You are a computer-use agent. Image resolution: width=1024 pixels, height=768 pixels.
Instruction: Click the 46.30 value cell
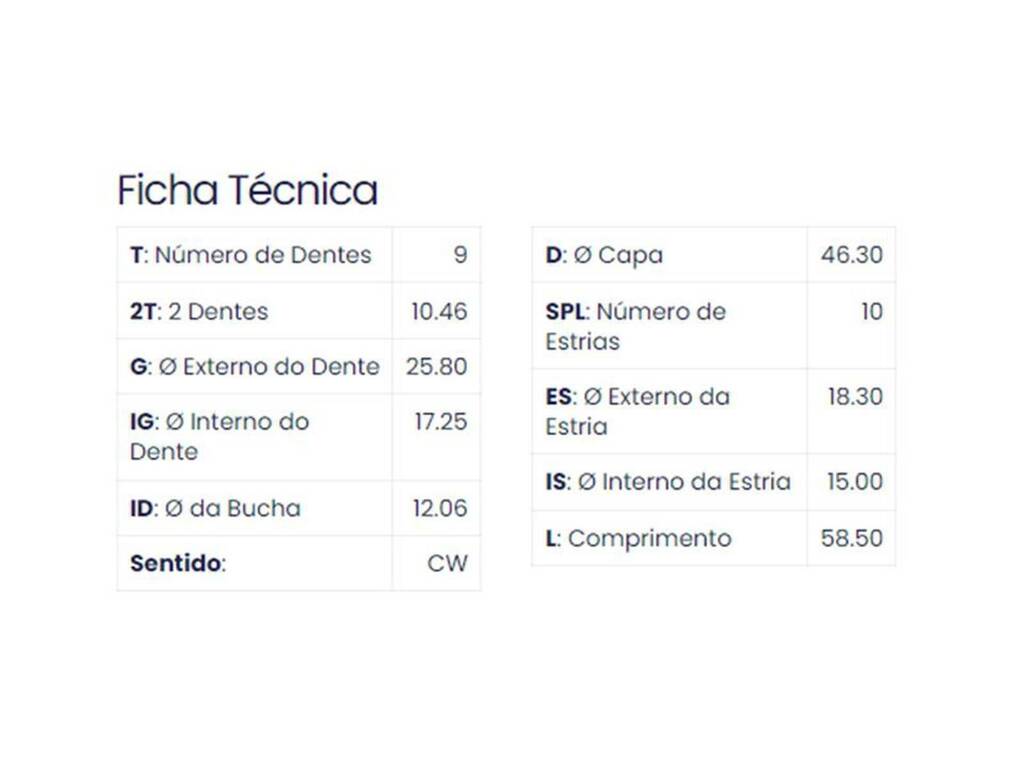point(851,255)
